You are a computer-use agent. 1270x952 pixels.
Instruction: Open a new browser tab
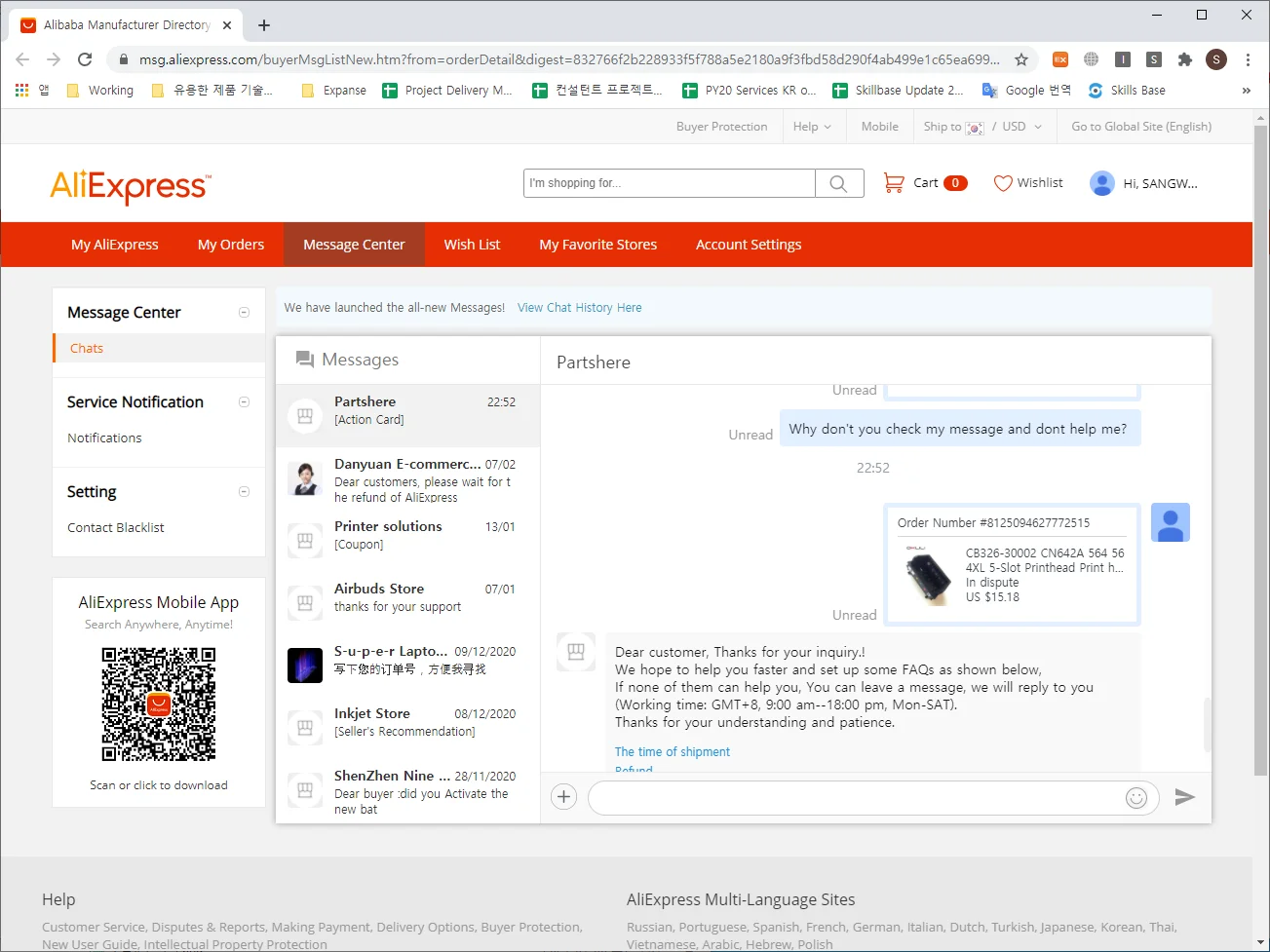264,25
